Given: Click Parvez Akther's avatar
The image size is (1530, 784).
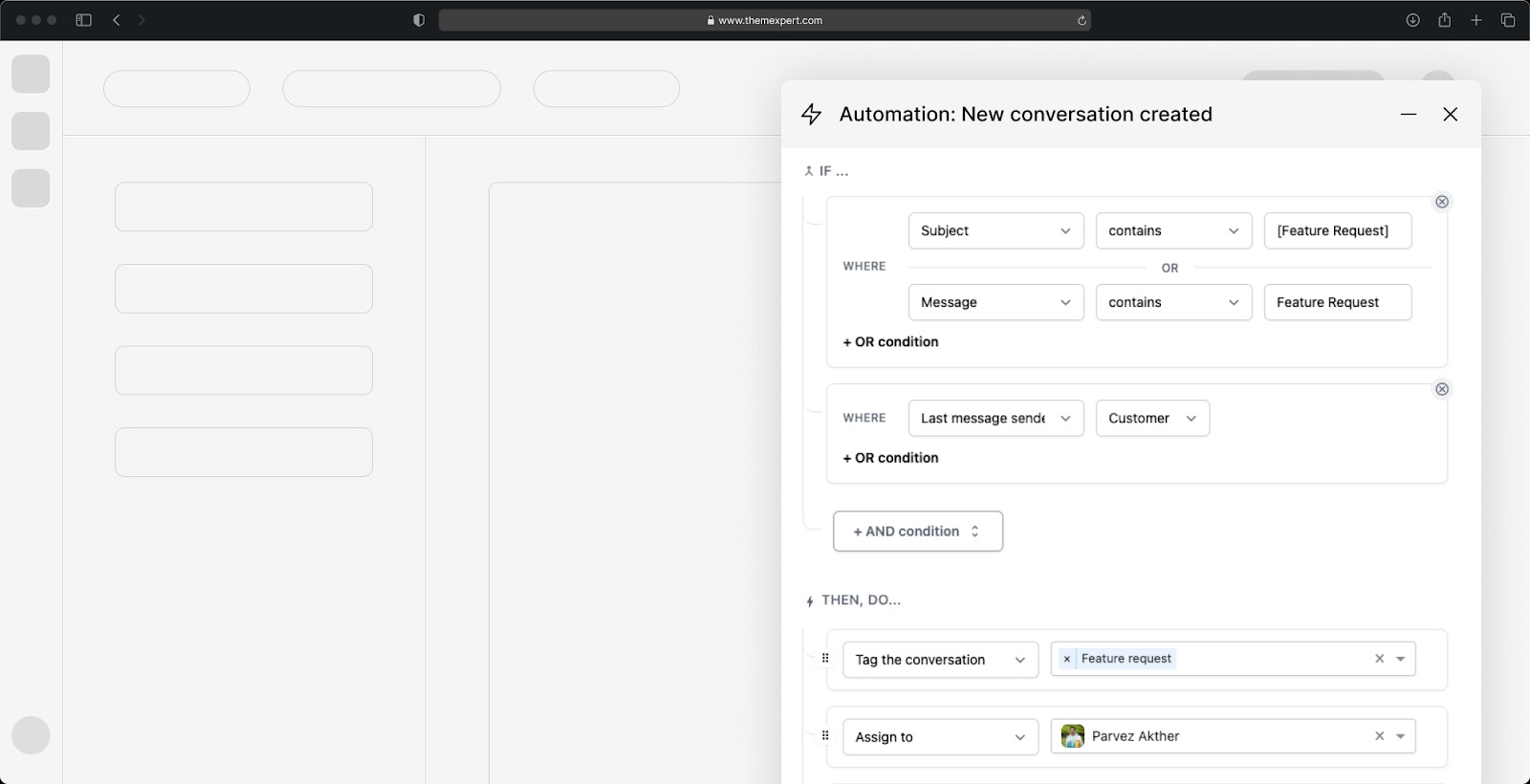Looking at the screenshot, I should (x=1073, y=736).
